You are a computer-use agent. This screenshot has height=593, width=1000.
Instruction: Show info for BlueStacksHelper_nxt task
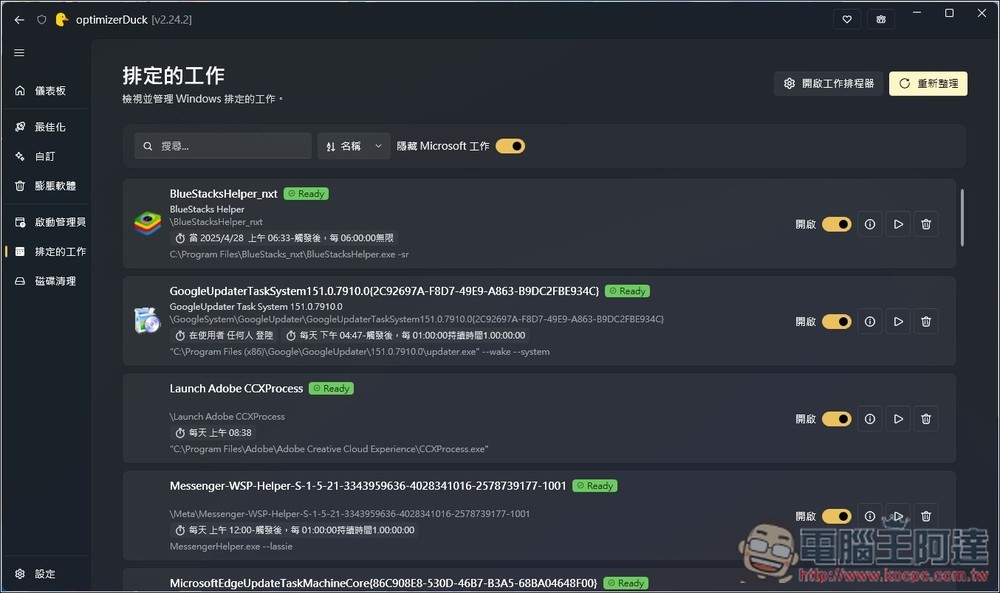tap(870, 224)
